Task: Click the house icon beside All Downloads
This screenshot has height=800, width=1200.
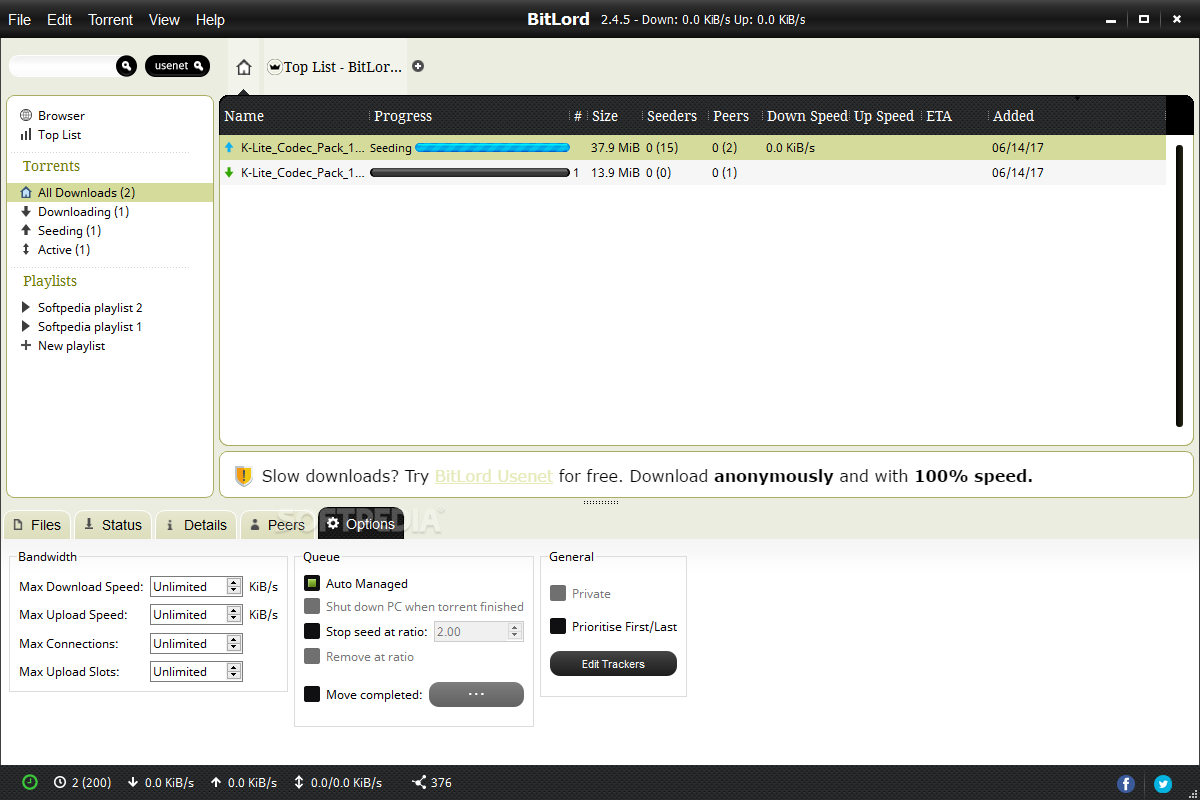Action: (x=26, y=192)
